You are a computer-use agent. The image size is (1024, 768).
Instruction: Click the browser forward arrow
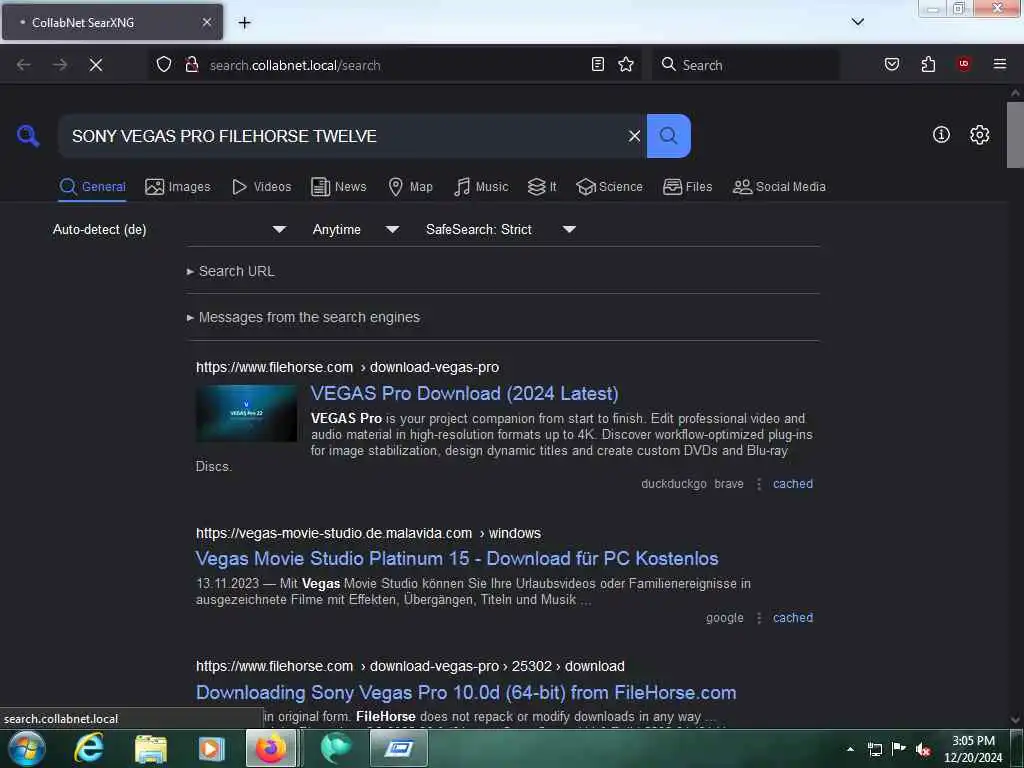pyautogui.click(x=60, y=65)
